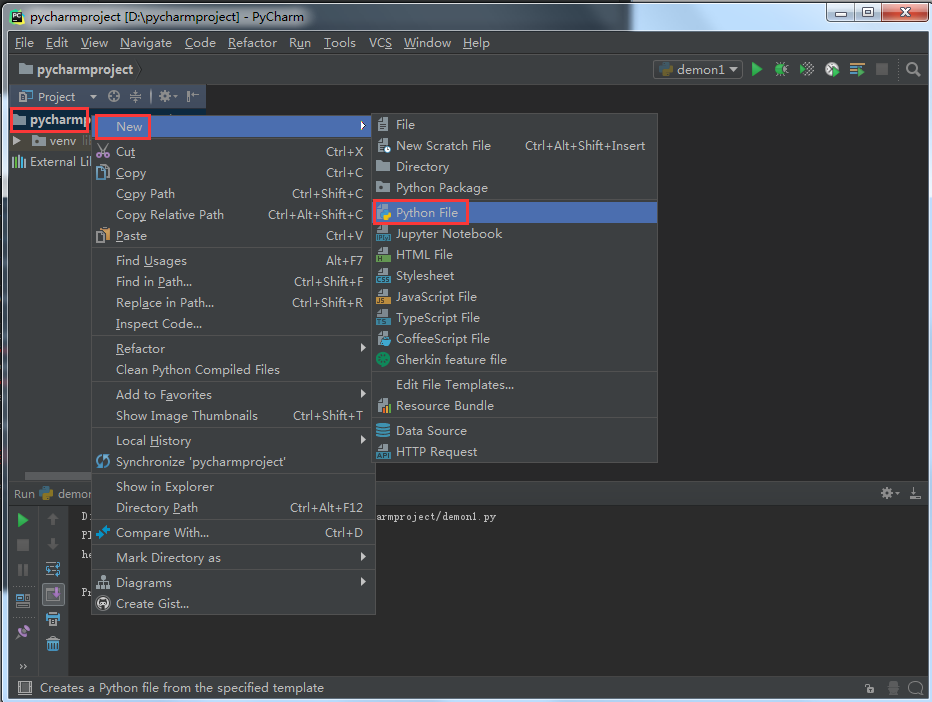Run with coverage icon in toolbar
This screenshot has height=702, width=932.
click(x=807, y=70)
